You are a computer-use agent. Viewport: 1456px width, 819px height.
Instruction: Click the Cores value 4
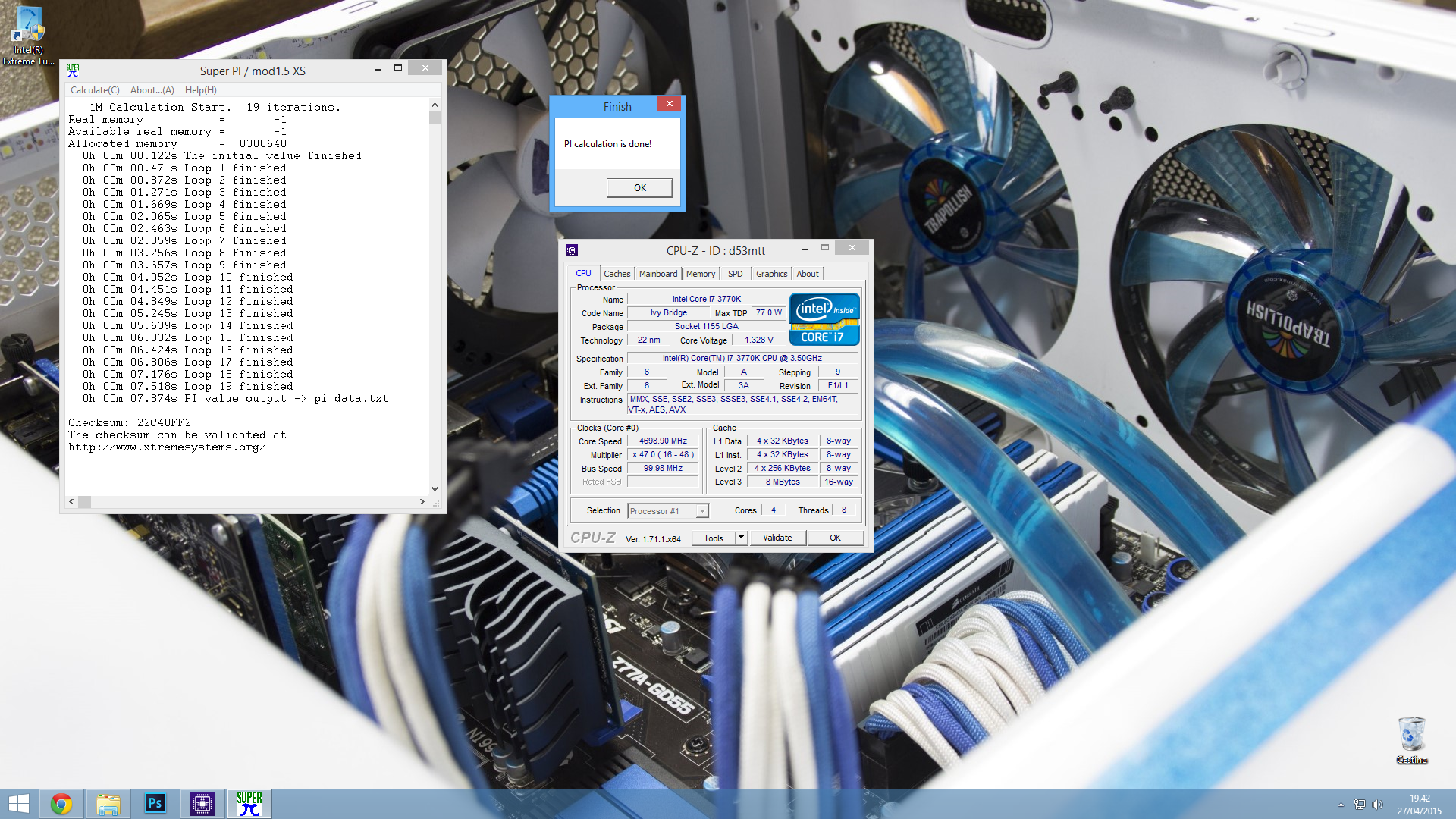[773, 510]
